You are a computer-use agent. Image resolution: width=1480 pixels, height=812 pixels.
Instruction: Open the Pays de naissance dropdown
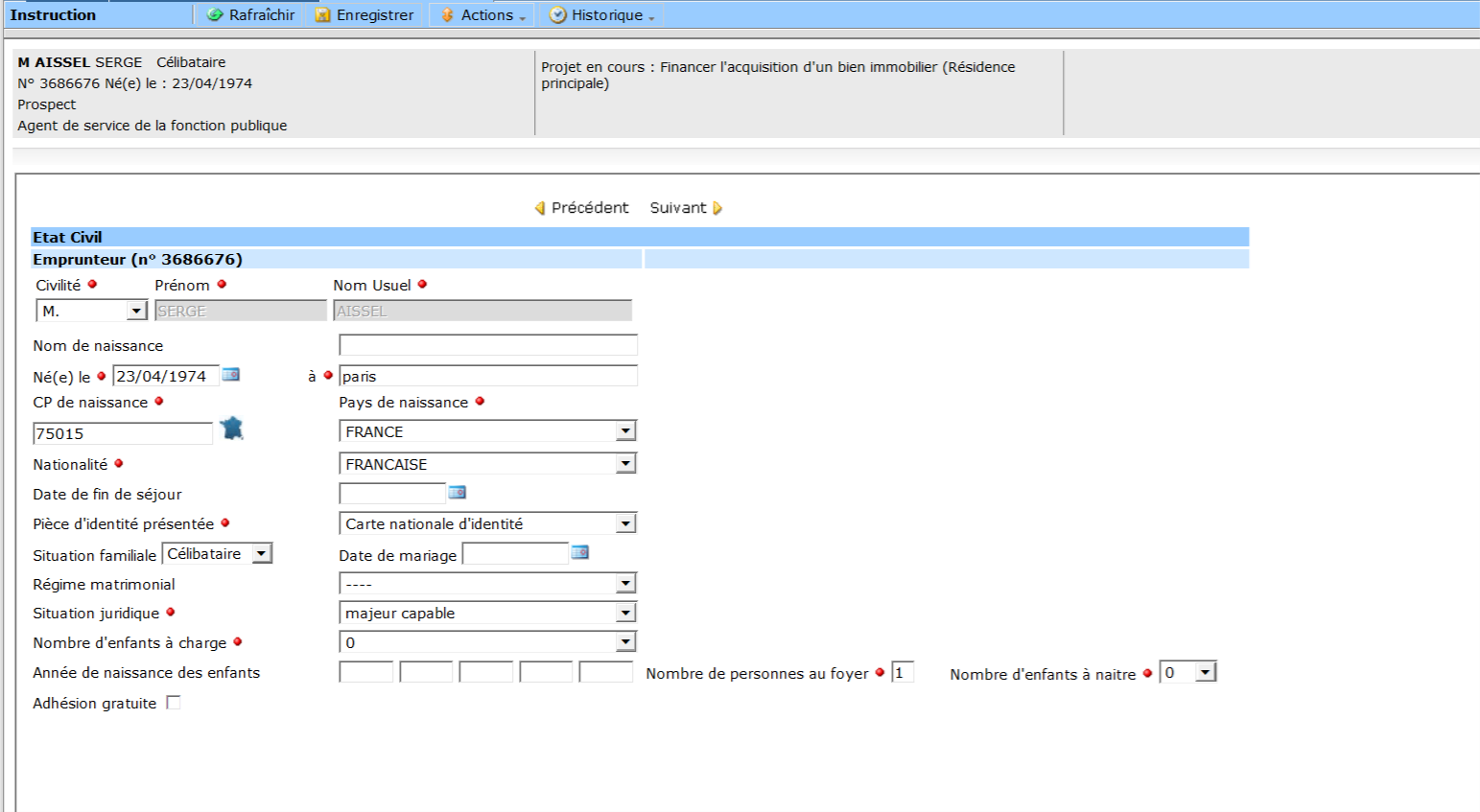[x=625, y=431]
